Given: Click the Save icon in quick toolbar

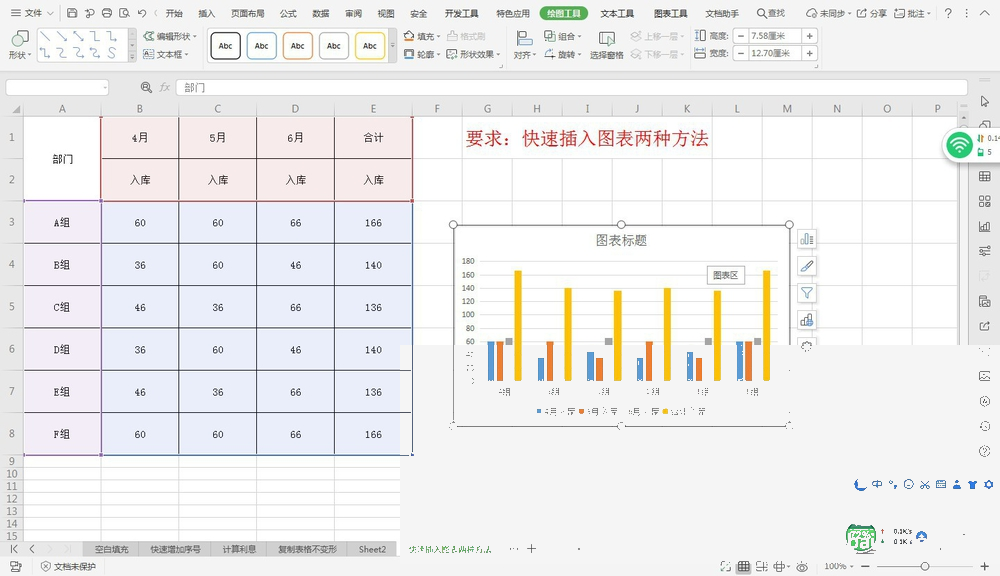Looking at the screenshot, I should tap(72, 13).
